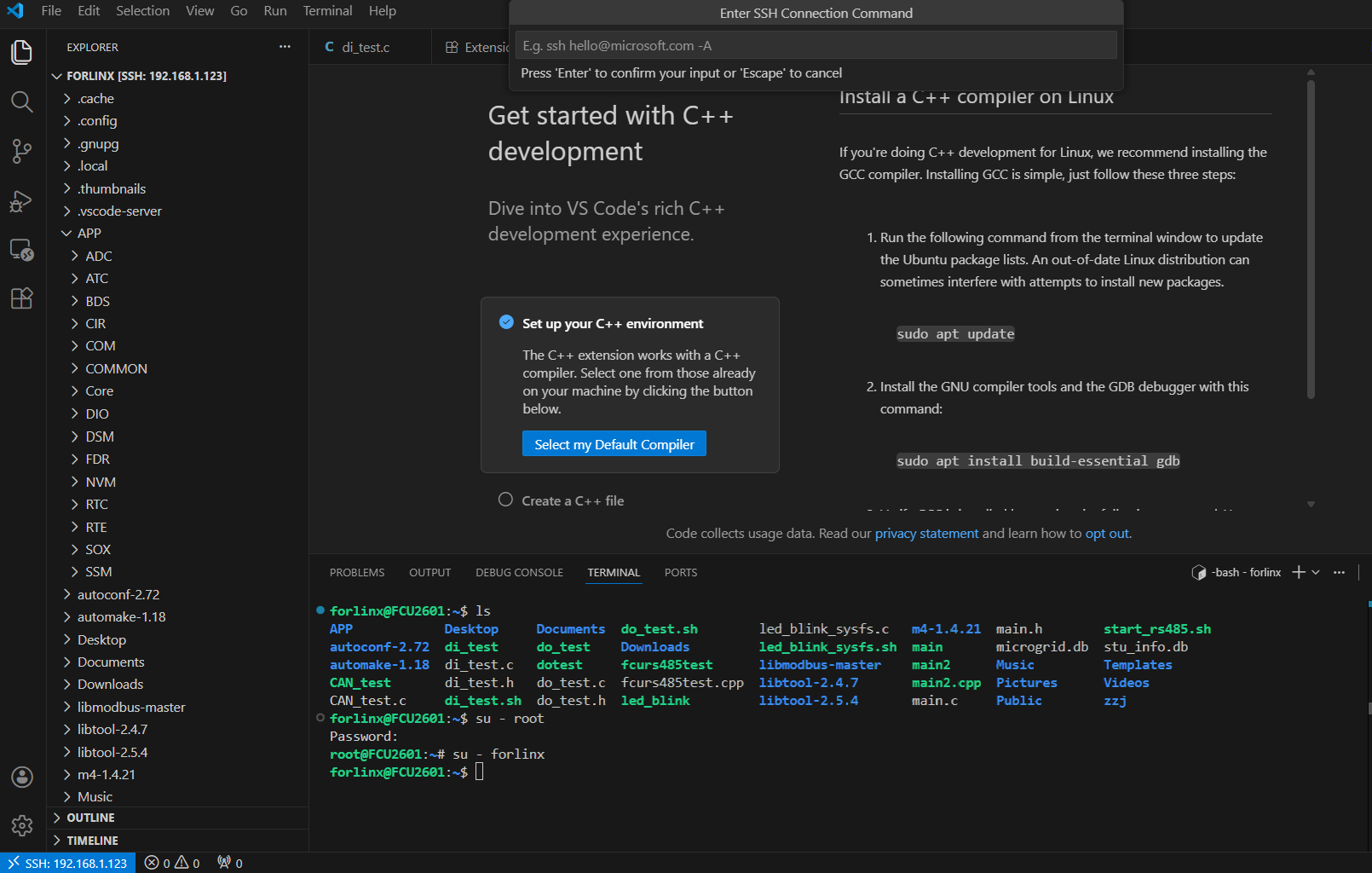Open the Source Control view icon
The width and height of the screenshot is (1372, 873).
(22, 152)
